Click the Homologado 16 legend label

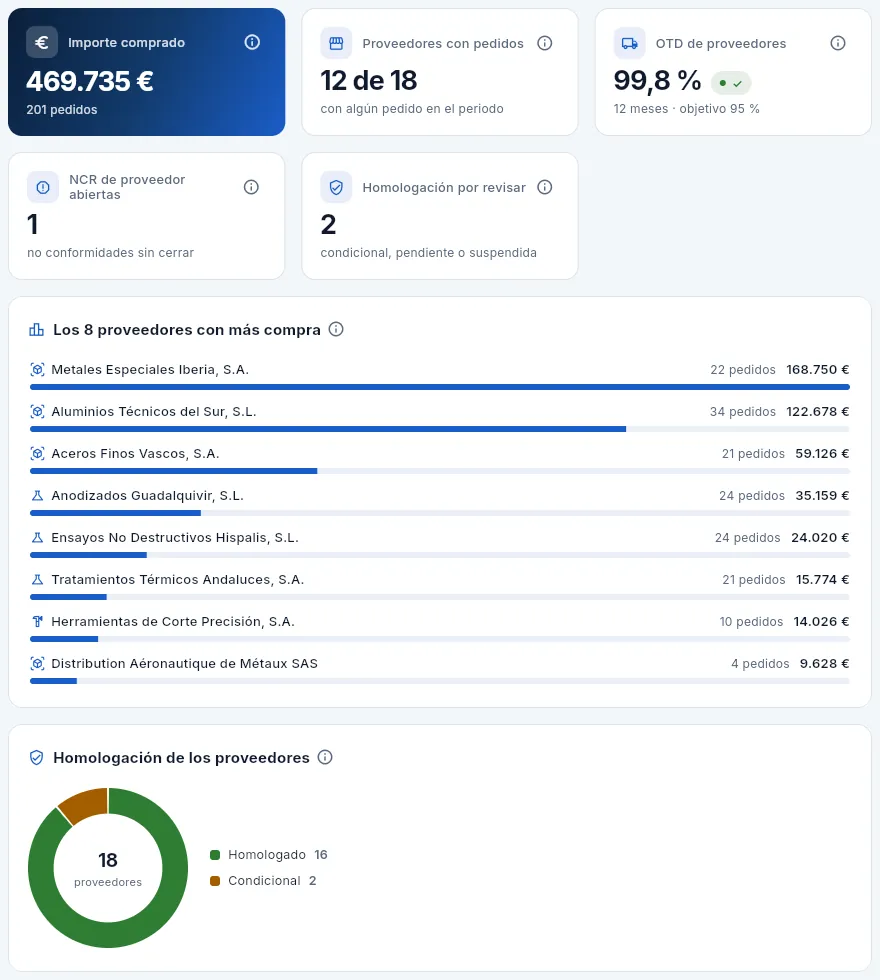(278, 854)
